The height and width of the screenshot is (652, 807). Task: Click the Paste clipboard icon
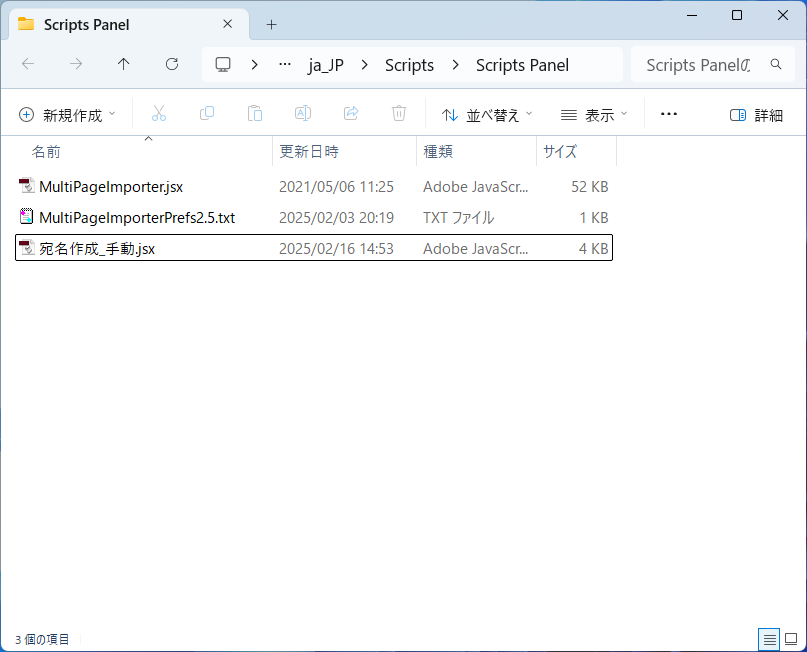255,114
